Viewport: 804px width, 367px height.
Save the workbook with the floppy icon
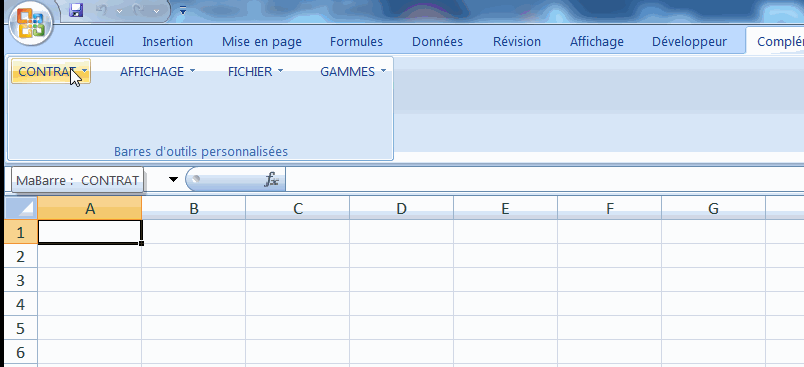coord(76,10)
